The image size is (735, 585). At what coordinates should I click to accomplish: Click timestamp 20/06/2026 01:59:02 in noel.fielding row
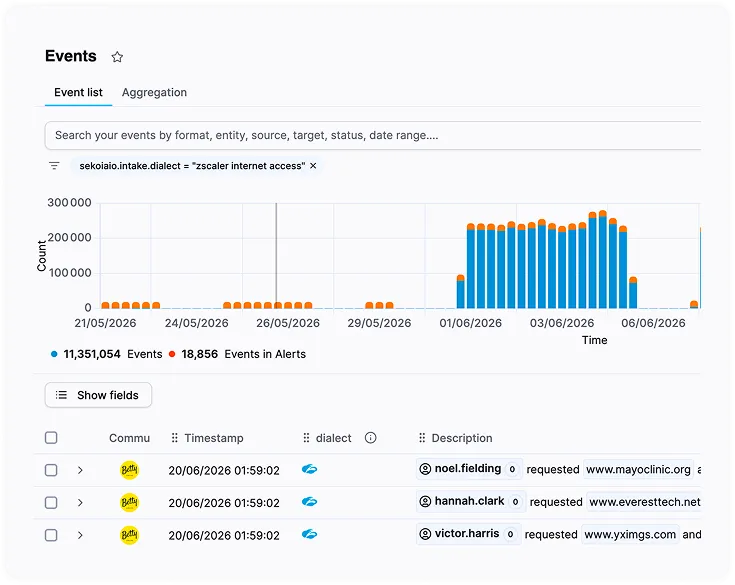[x=224, y=470]
